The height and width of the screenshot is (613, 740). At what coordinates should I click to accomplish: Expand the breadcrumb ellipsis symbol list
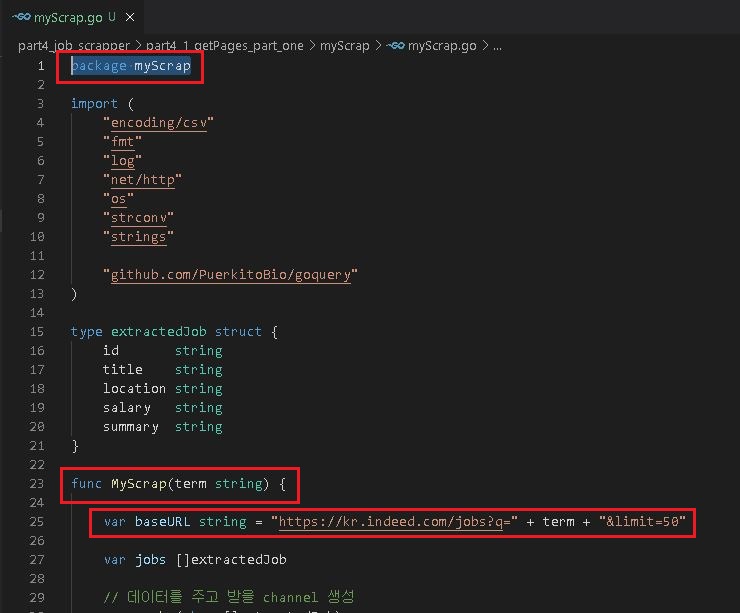497,46
